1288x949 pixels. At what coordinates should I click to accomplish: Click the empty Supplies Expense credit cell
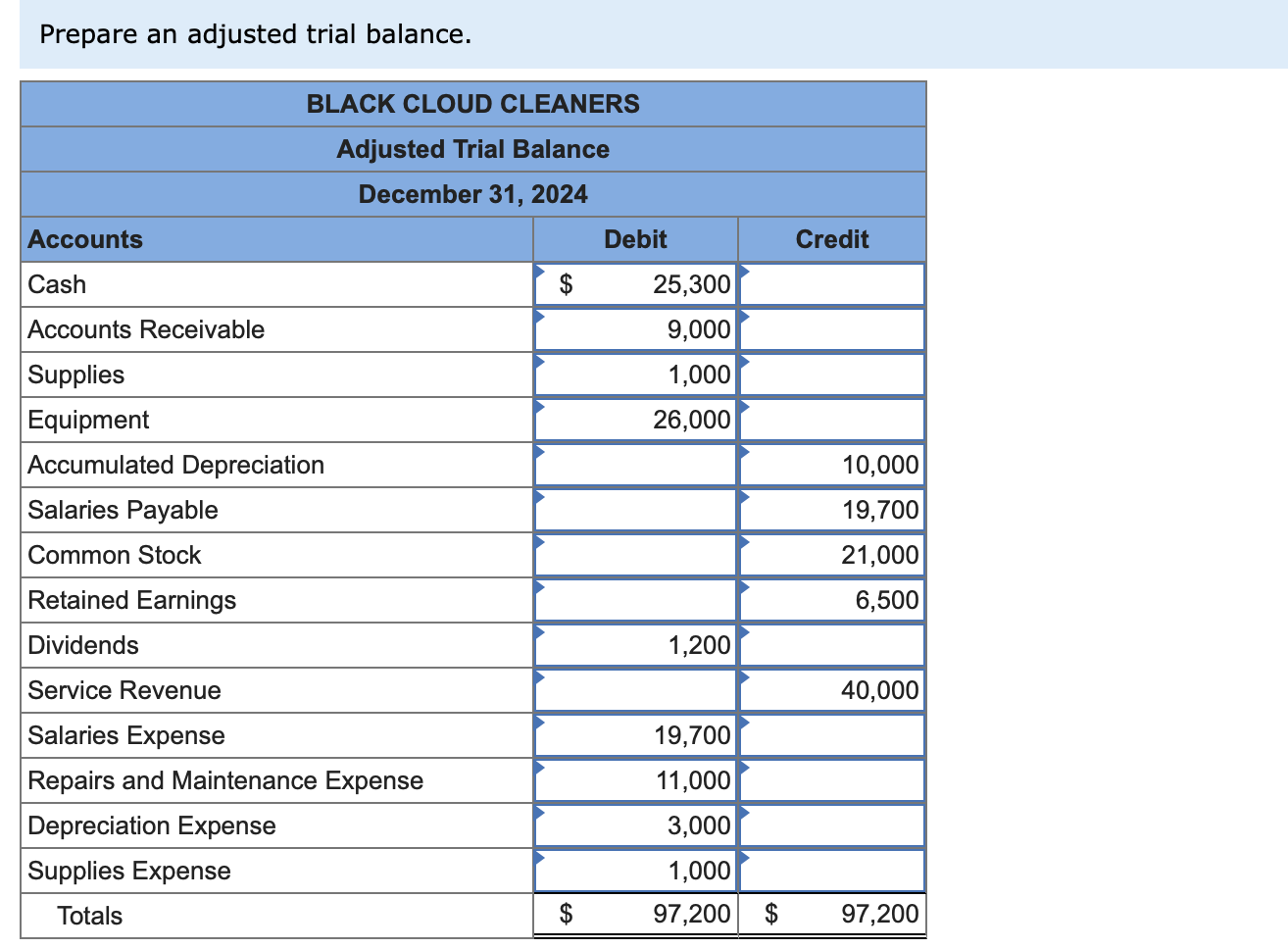(x=831, y=871)
